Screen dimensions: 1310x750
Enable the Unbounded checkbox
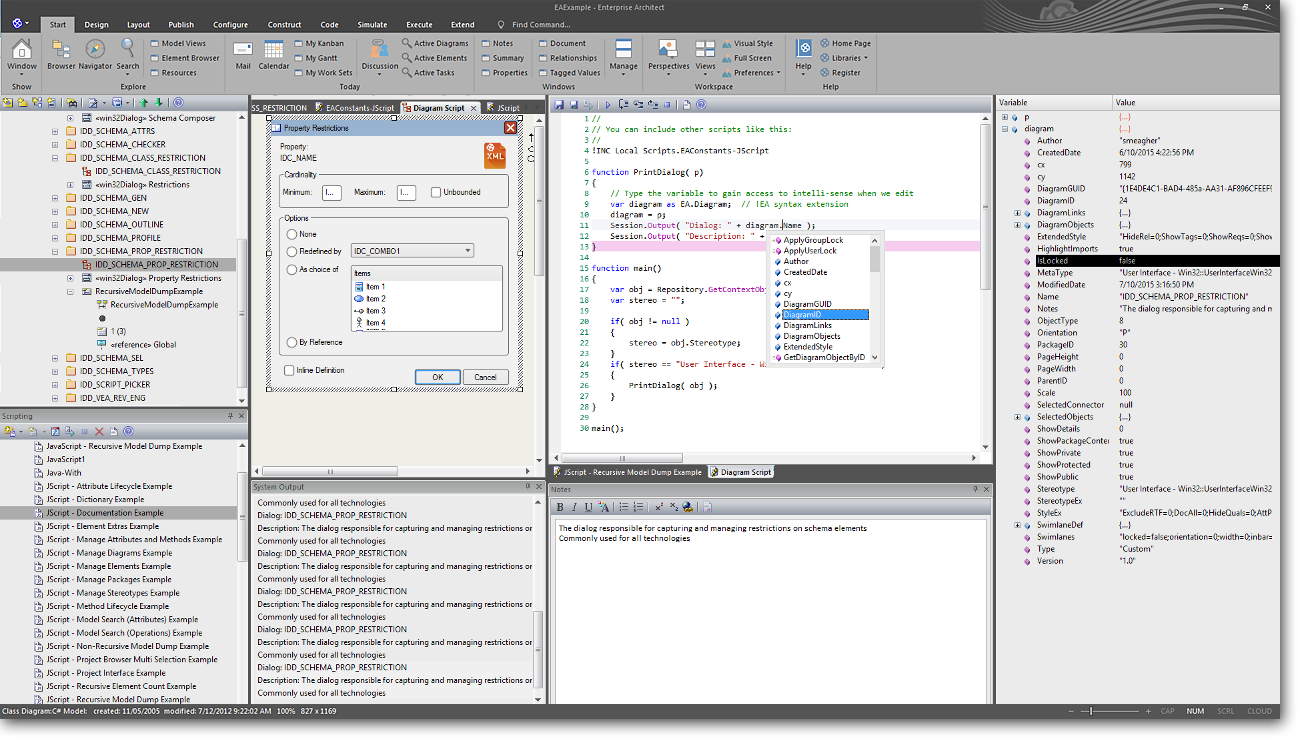point(436,192)
